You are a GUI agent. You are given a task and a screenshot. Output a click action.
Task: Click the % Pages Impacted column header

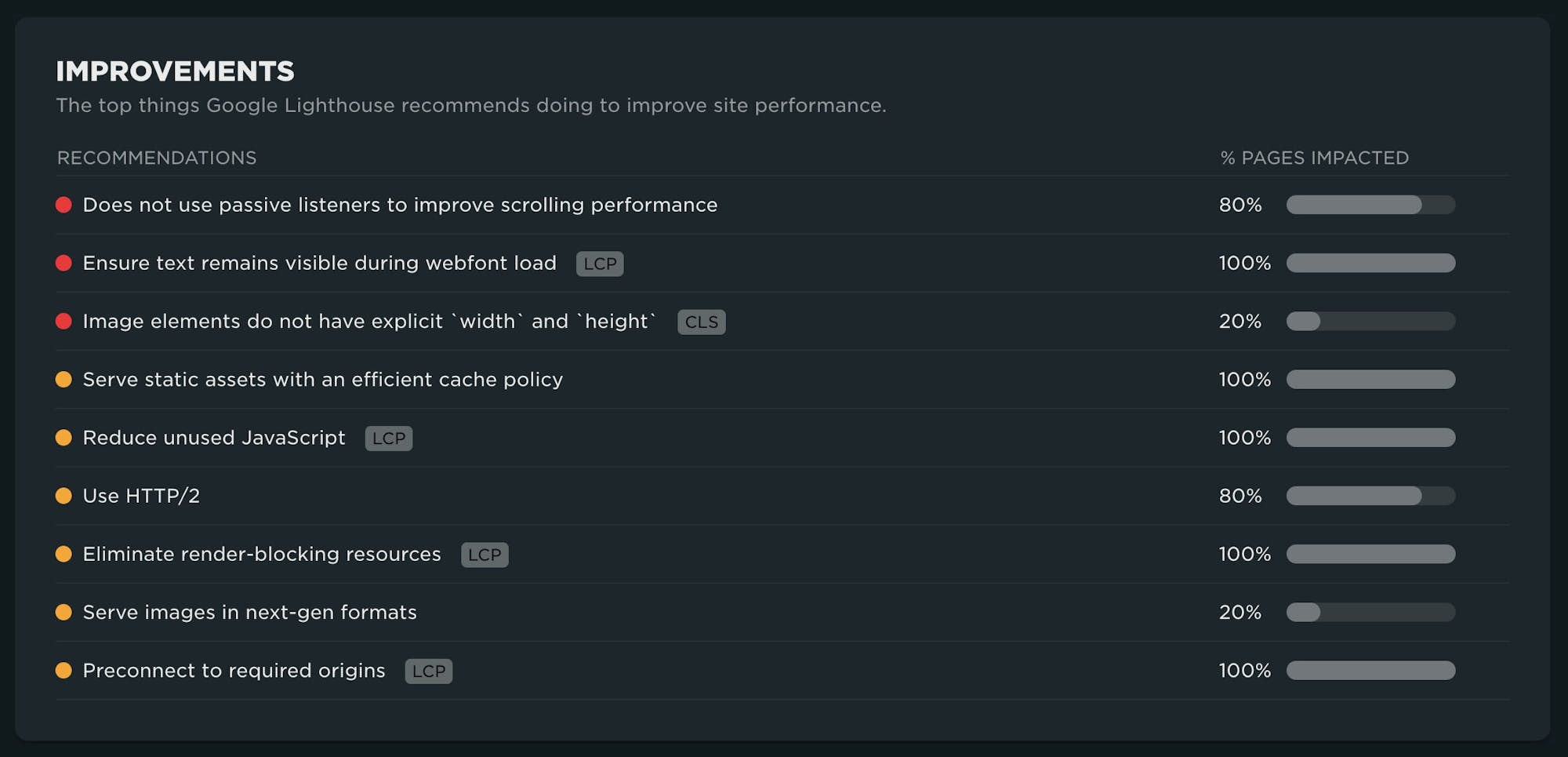[1315, 158]
